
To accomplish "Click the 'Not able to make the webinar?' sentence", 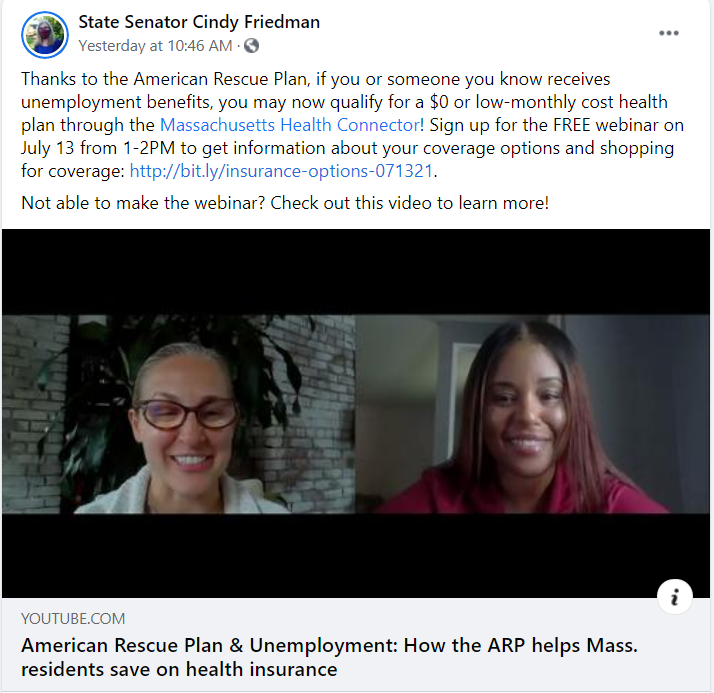I will [285, 203].
